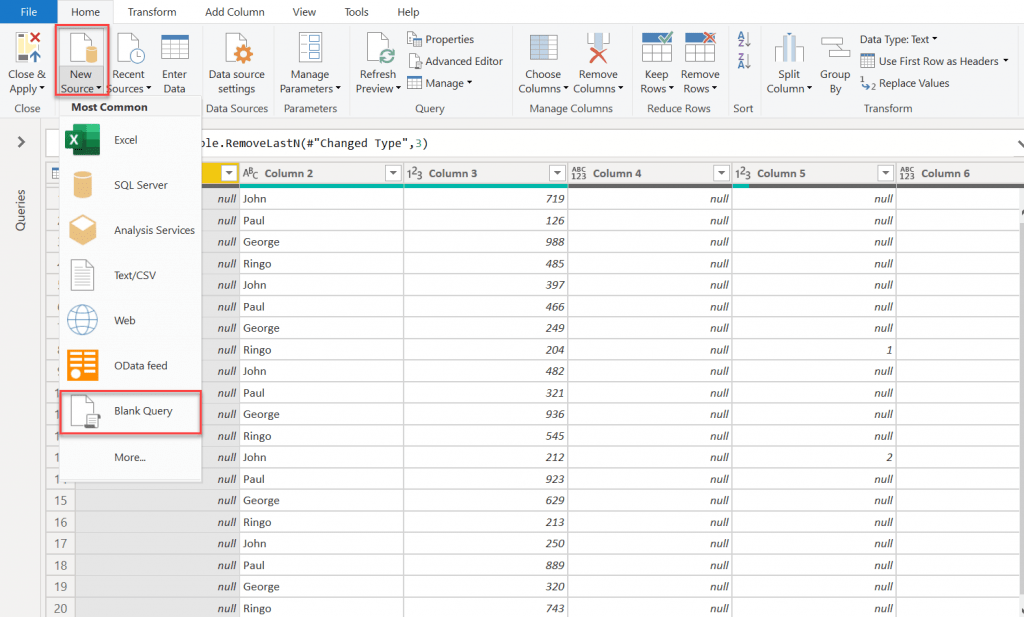
Task: Select OData feed data source
Action: point(129,365)
